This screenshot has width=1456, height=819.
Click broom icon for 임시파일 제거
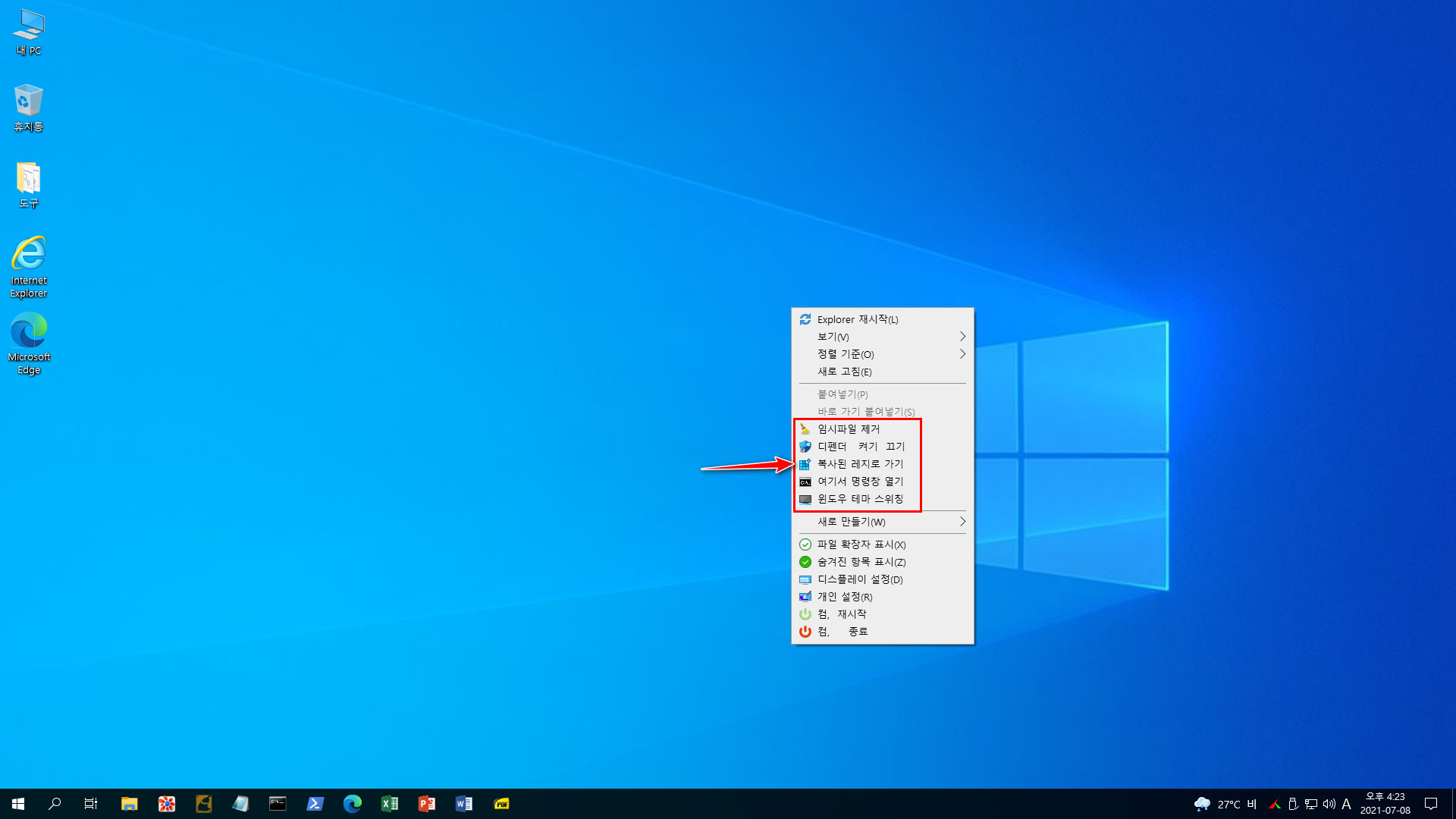805,429
